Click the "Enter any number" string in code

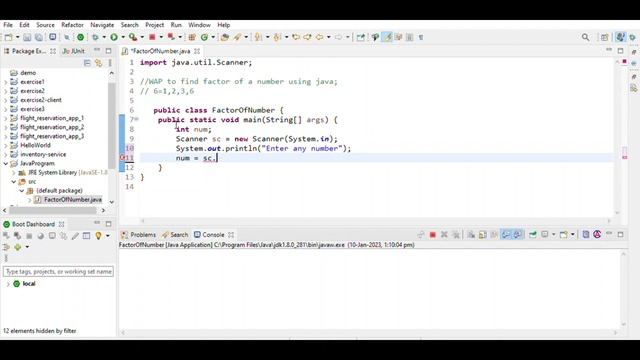tap(302, 149)
